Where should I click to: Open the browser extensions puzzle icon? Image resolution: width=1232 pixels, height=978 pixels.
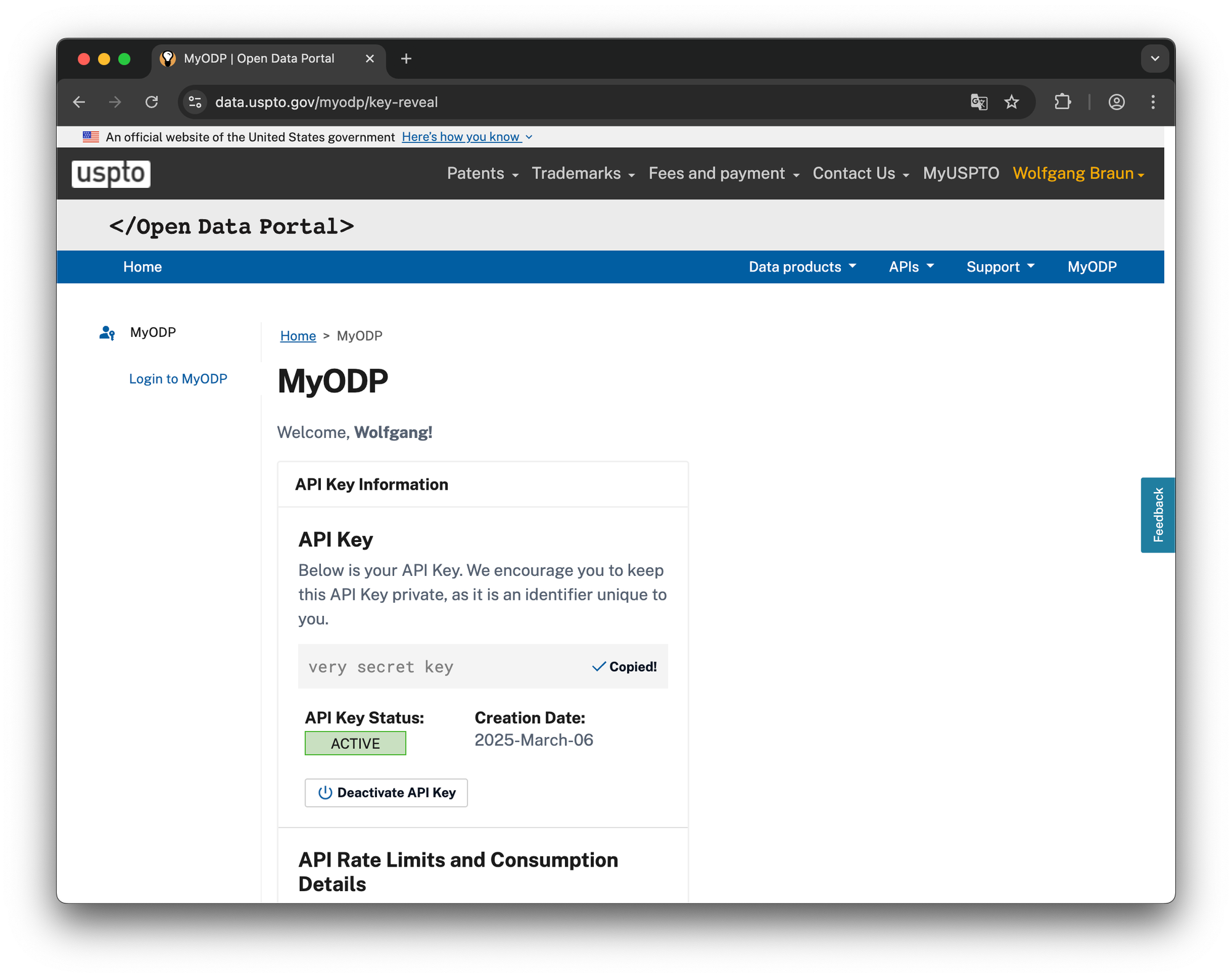coord(1063,102)
